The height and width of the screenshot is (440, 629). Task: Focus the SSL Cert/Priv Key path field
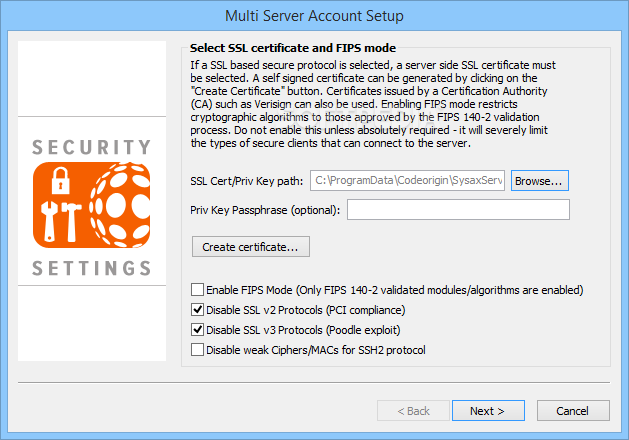coord(407,180)
